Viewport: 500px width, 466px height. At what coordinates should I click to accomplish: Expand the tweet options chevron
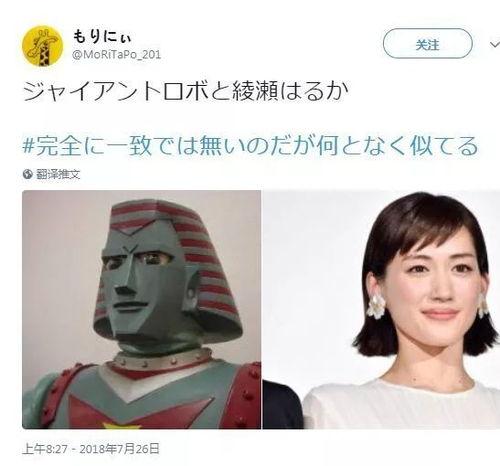click(495, 44)
